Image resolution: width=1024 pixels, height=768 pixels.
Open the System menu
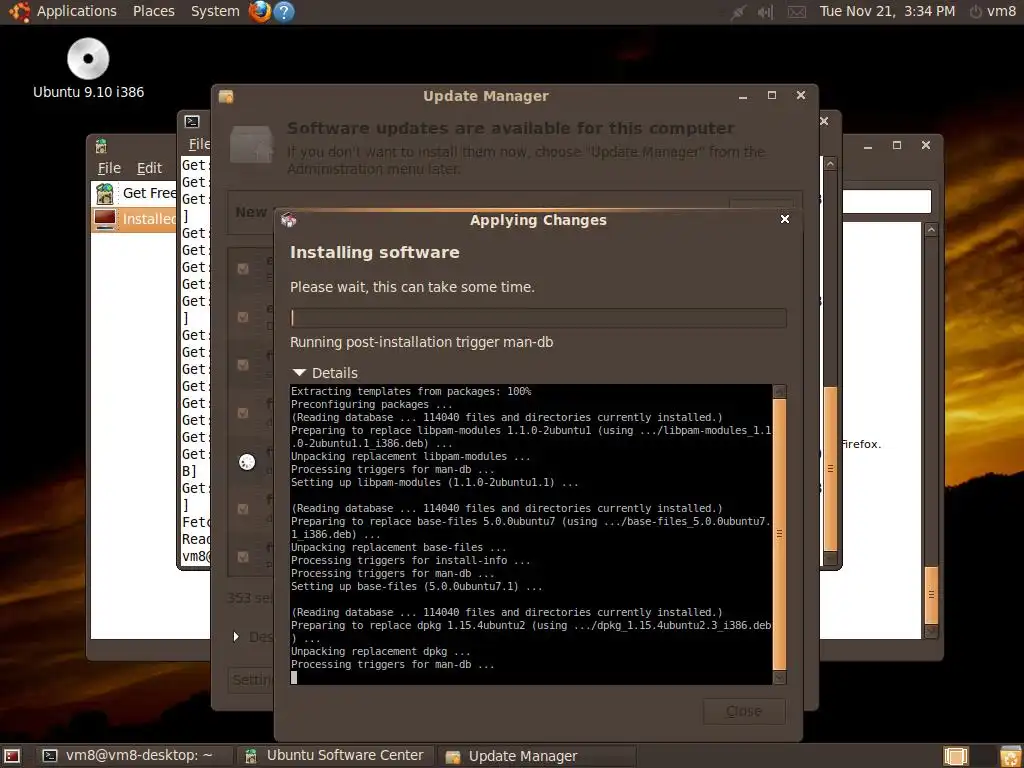215,11
